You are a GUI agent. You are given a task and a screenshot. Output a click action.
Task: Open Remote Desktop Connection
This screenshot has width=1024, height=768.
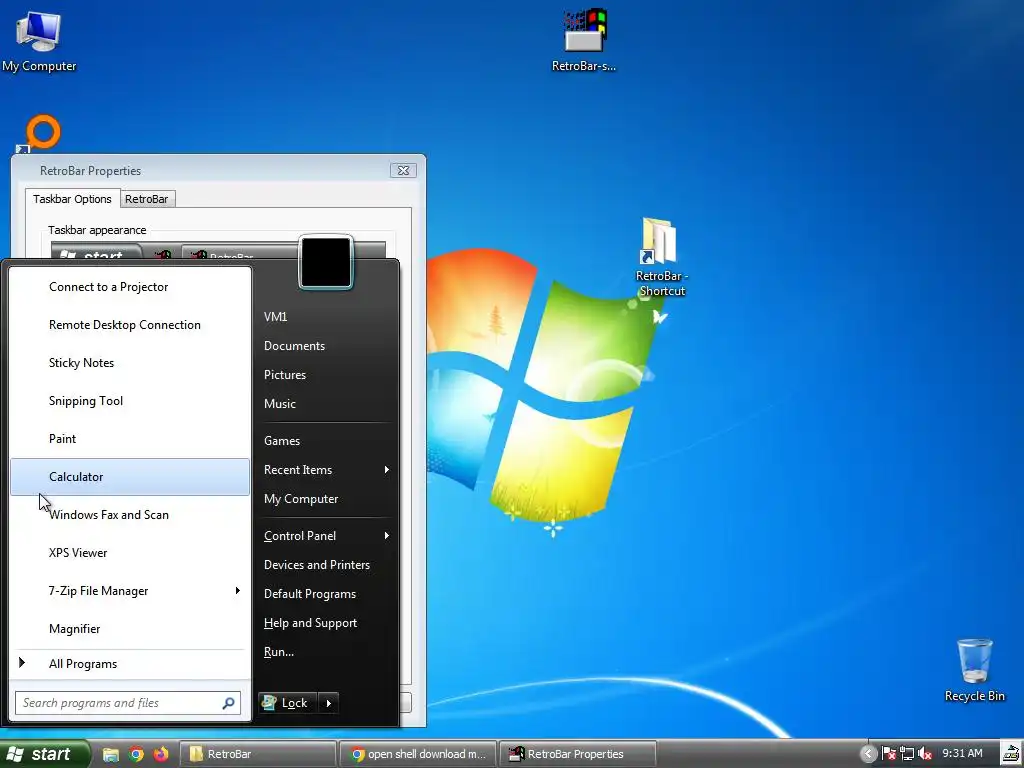coord(130,325)
